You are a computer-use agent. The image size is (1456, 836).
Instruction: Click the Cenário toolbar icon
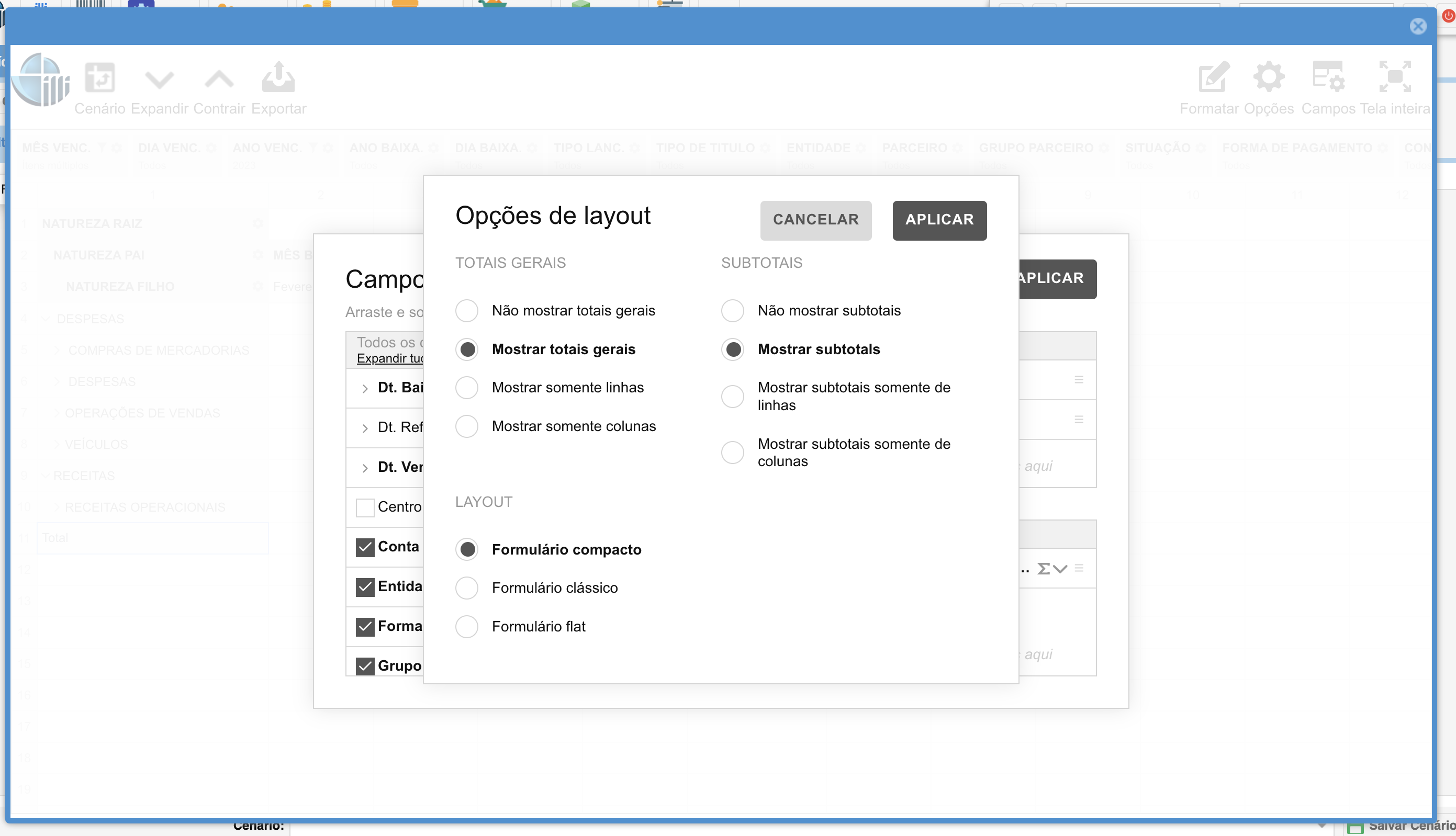[x=100, y=78]
